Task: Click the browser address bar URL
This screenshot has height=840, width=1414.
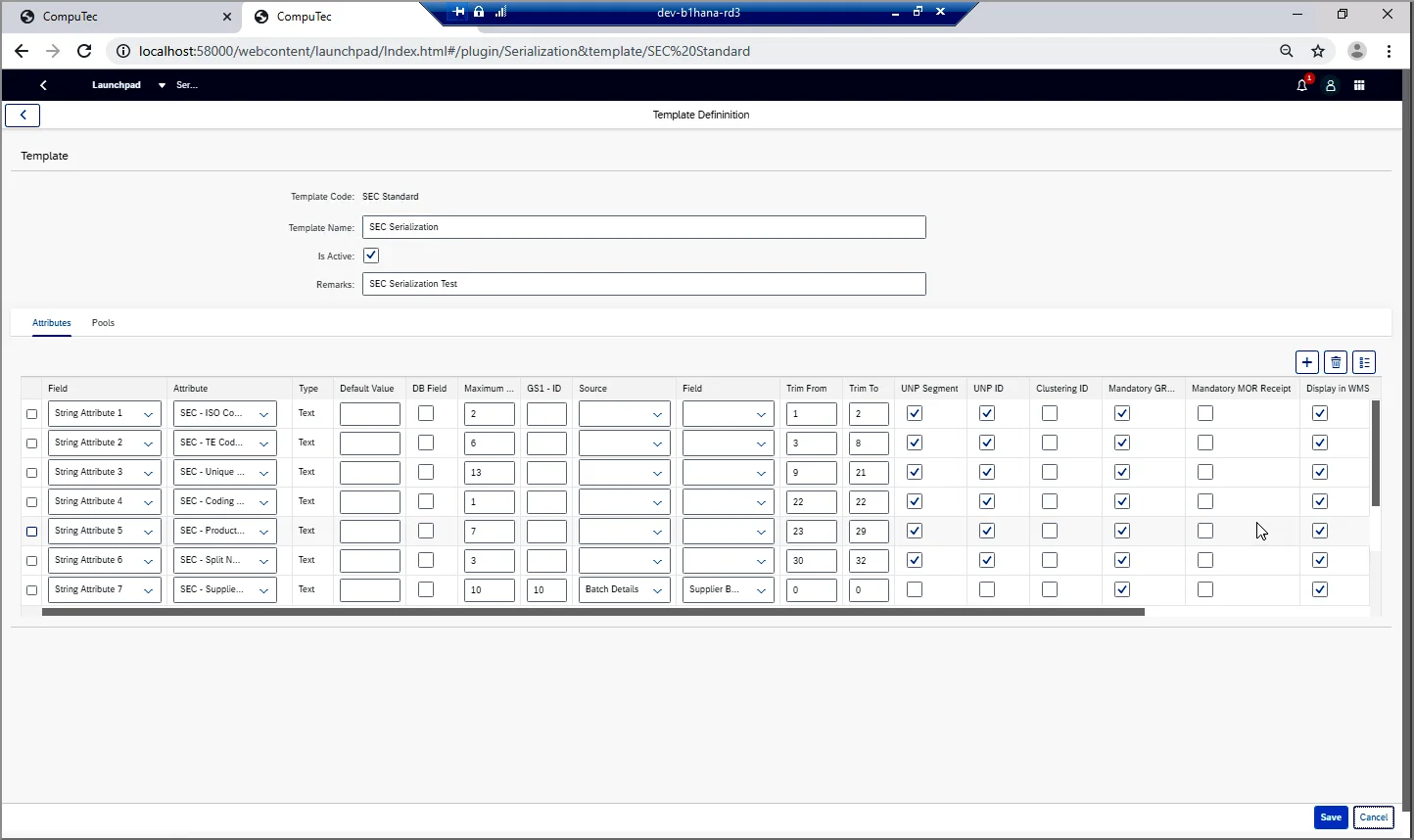Action: point(445,51)
